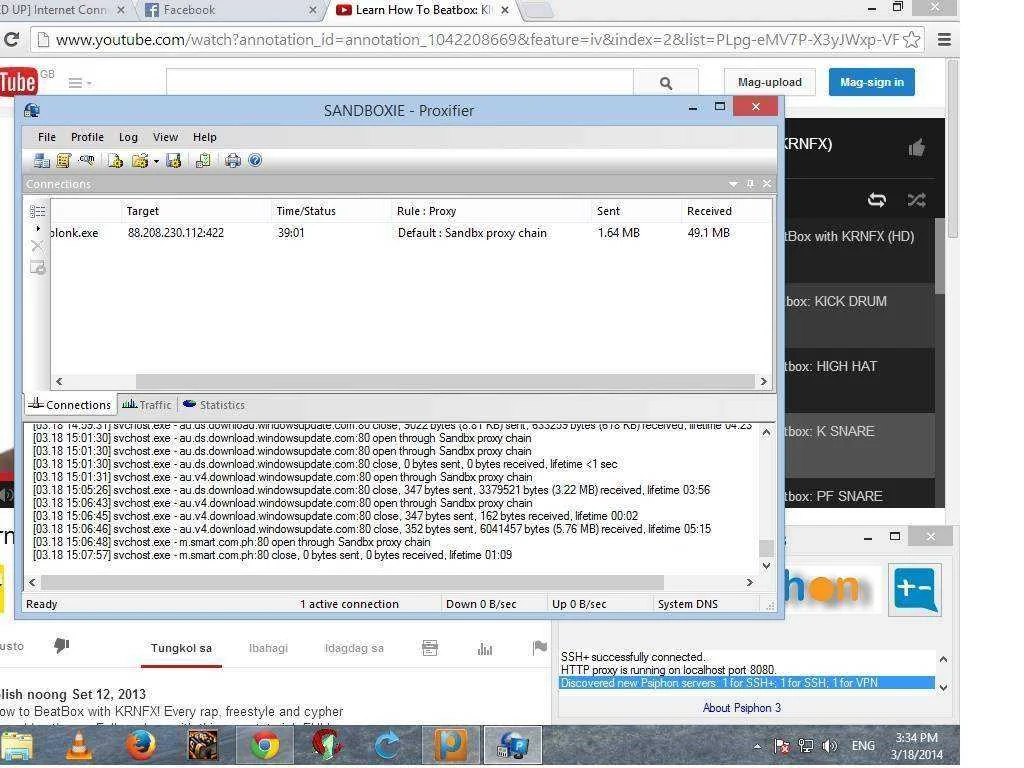Image resolution: width=1024 pixels, height=768 pixels.
Task: Click the printer icon in Proxifier toolbar
Action: click(x=232, y=161)
